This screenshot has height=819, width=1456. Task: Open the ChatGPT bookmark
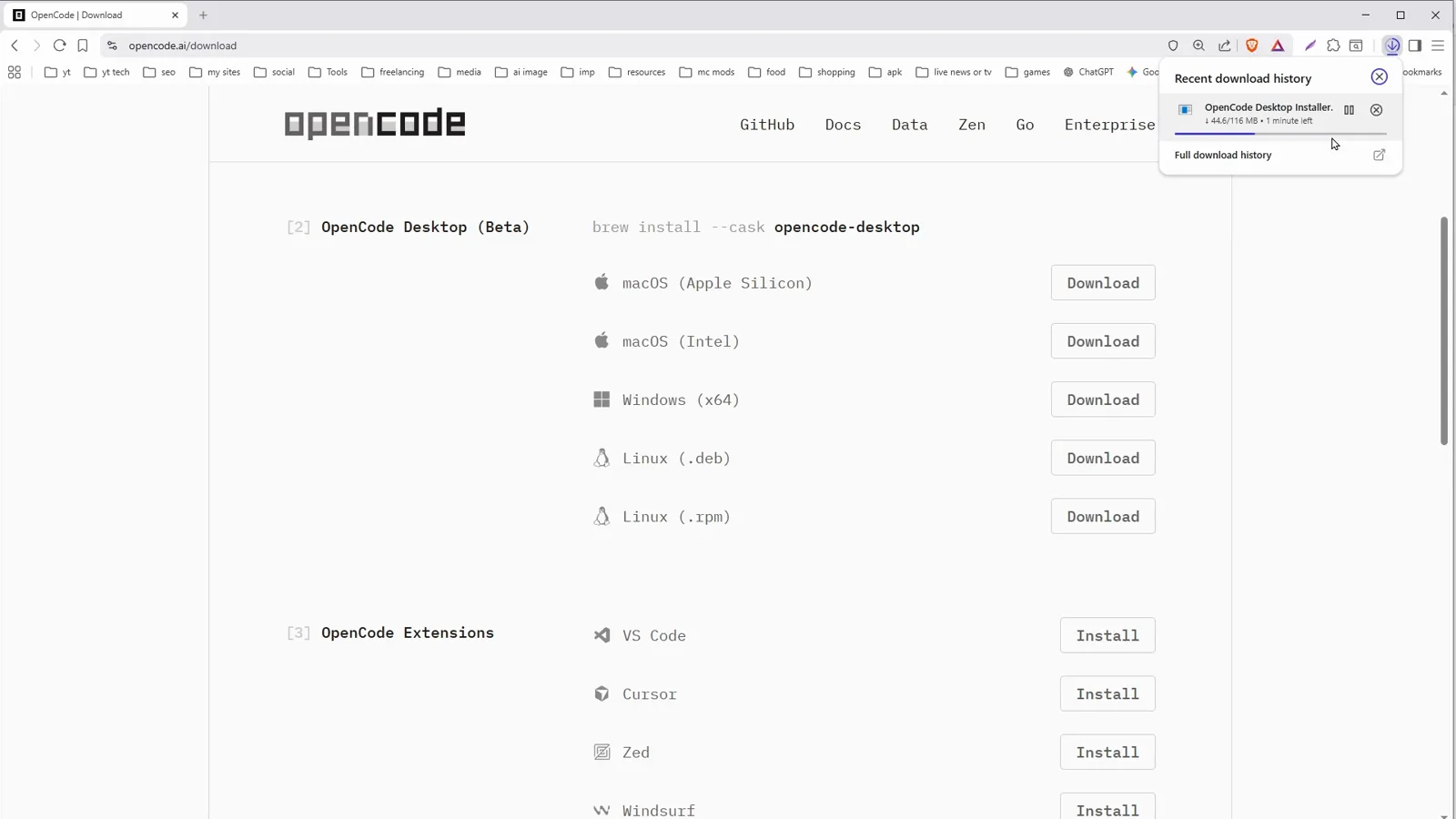coord(1088,72)
